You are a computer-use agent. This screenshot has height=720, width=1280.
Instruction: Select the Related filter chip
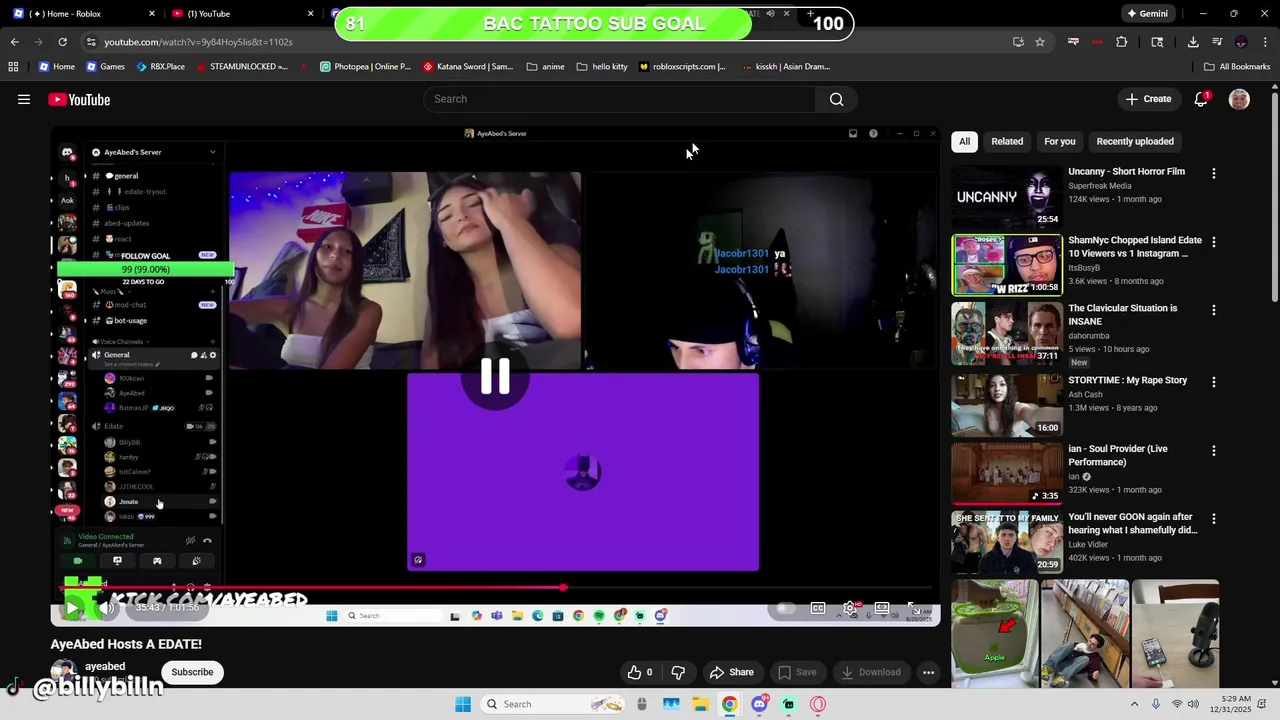click(x=1007, y=141)
